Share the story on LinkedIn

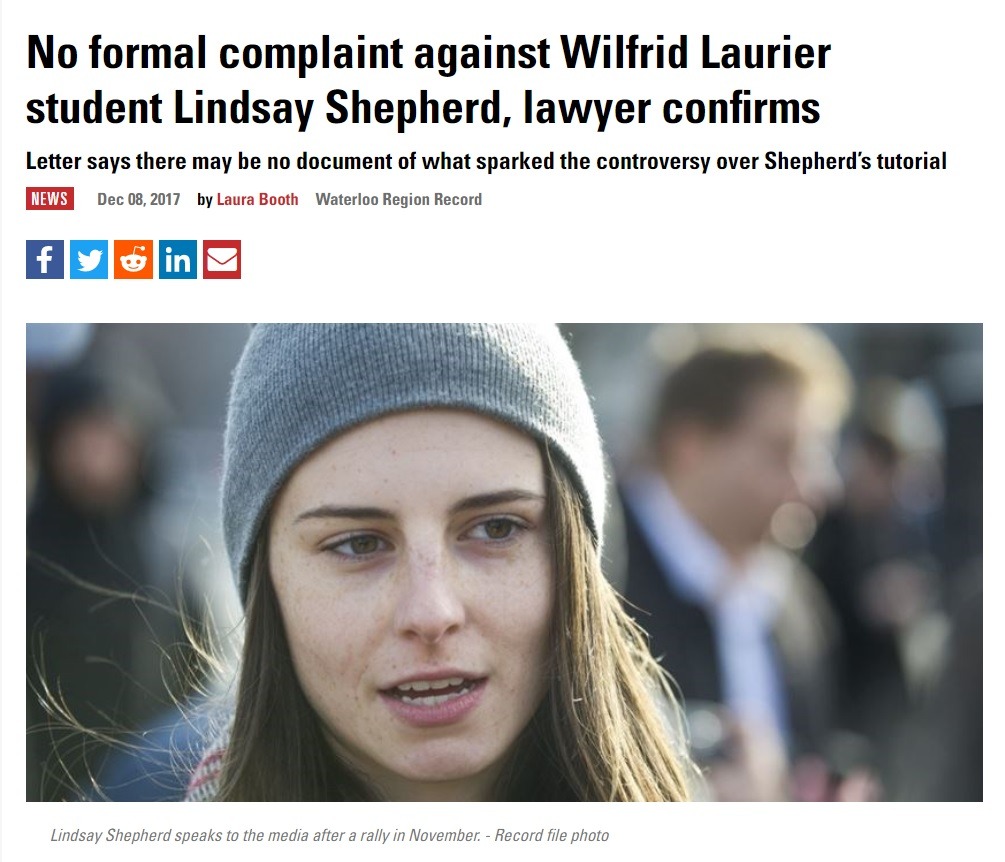[178, 260]
